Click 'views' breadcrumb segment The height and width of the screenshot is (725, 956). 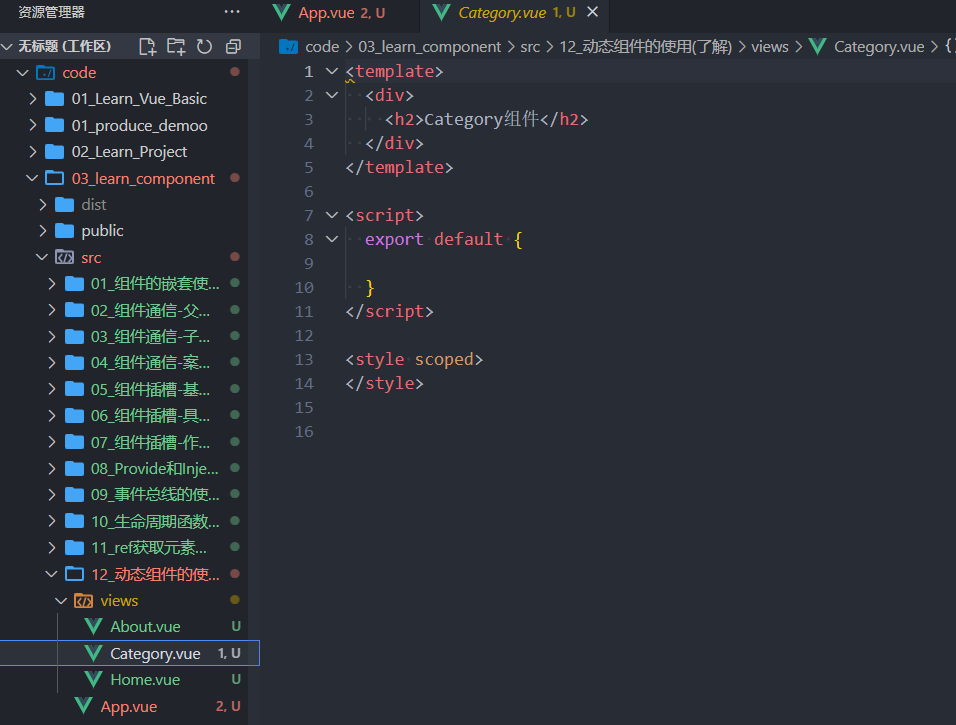click(x=769, y=47)
